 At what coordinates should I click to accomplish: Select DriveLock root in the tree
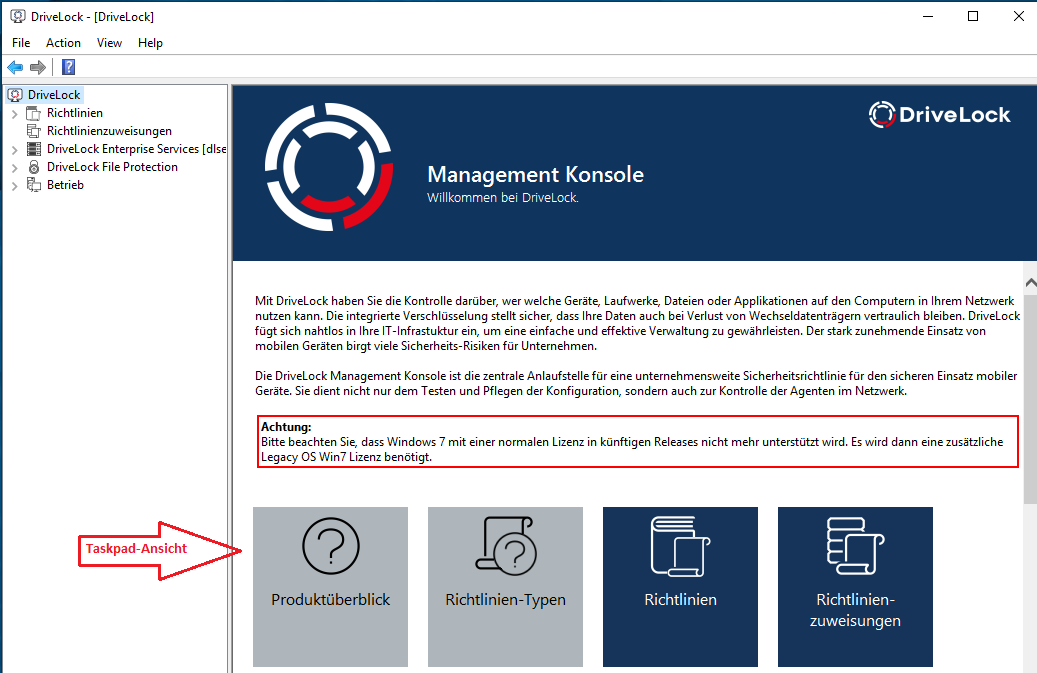tap(54, 95)
